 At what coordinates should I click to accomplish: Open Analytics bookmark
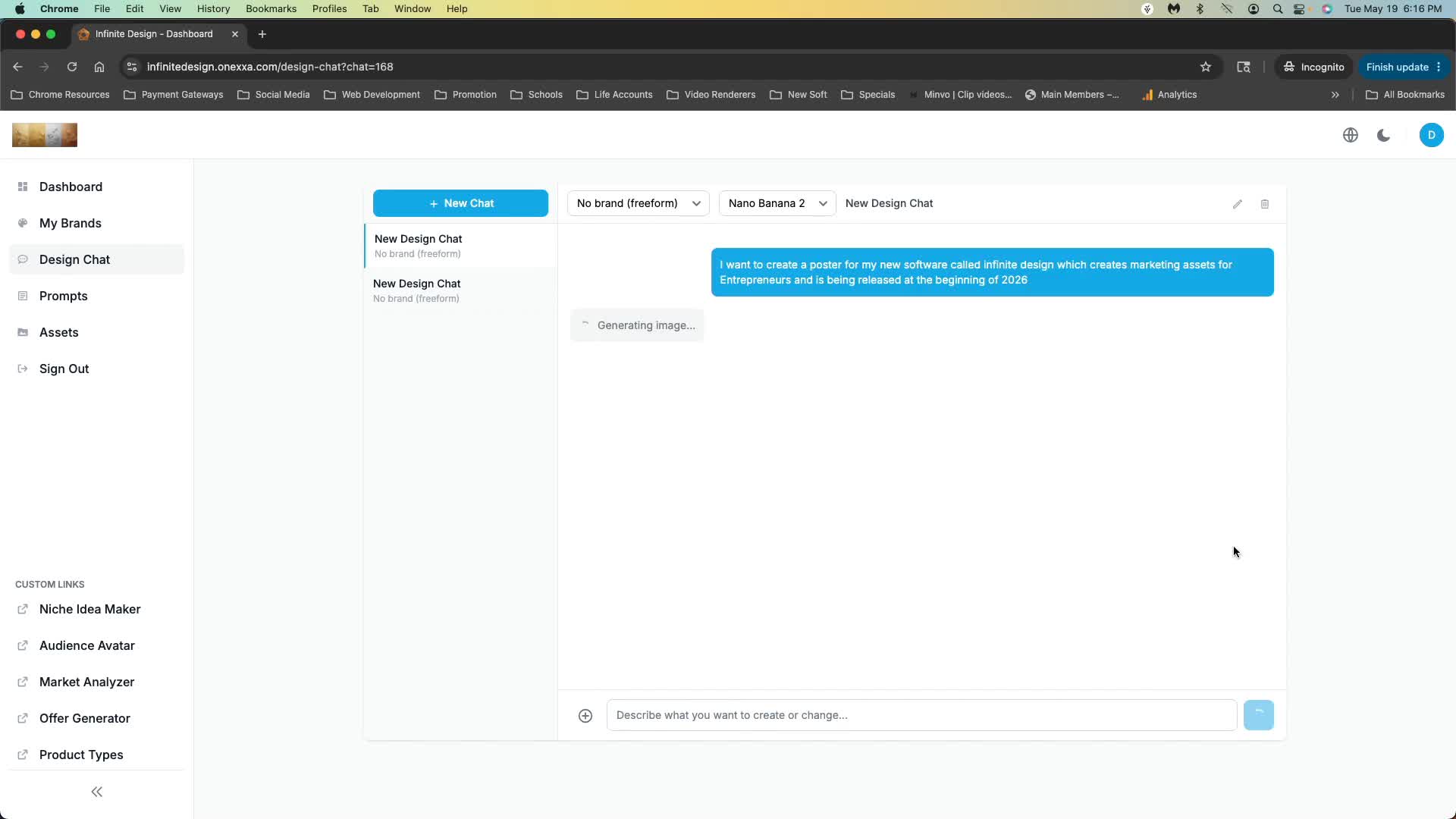tap(1169, 95)
